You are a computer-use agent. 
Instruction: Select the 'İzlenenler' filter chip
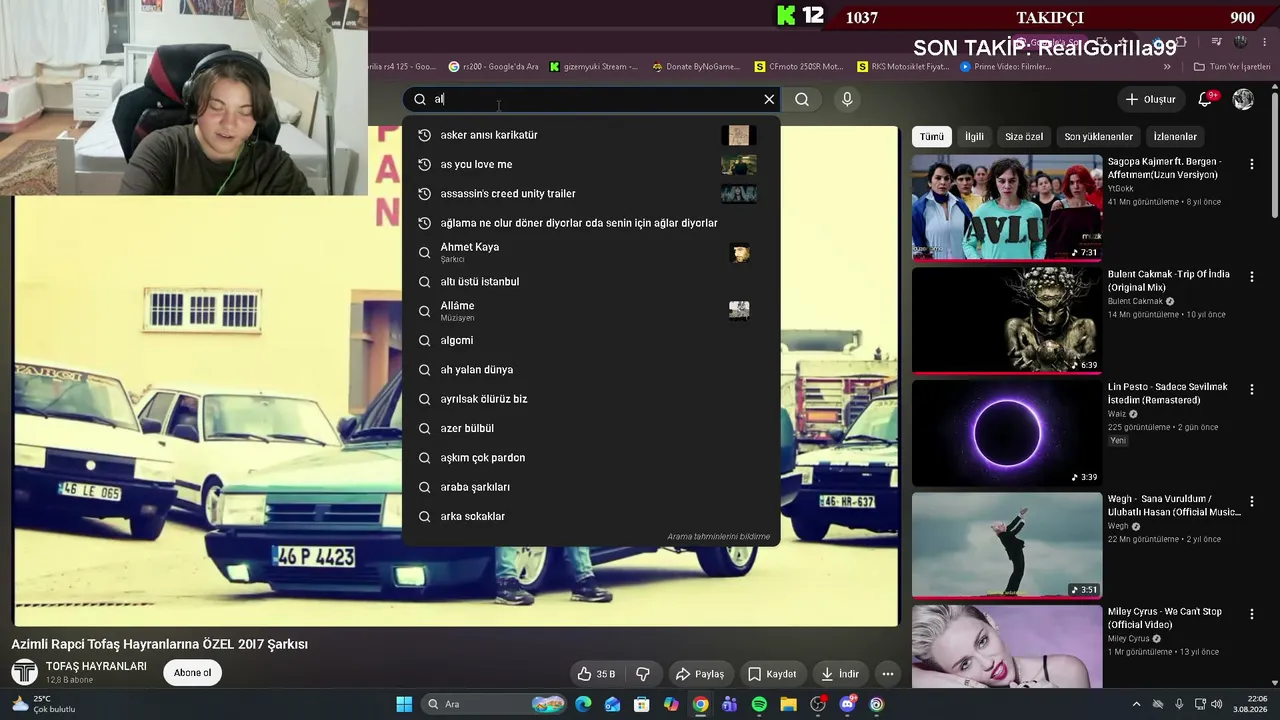coord(1175,137)
